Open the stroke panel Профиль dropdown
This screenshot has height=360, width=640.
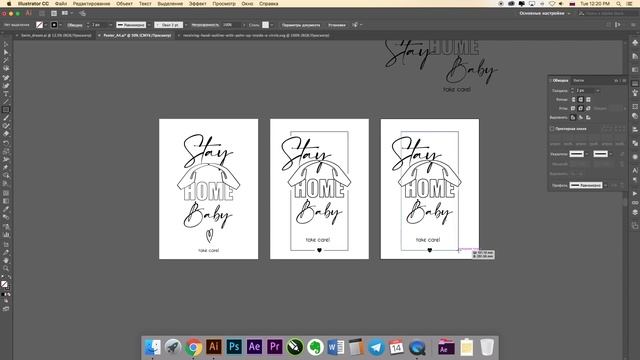[606, 185]
